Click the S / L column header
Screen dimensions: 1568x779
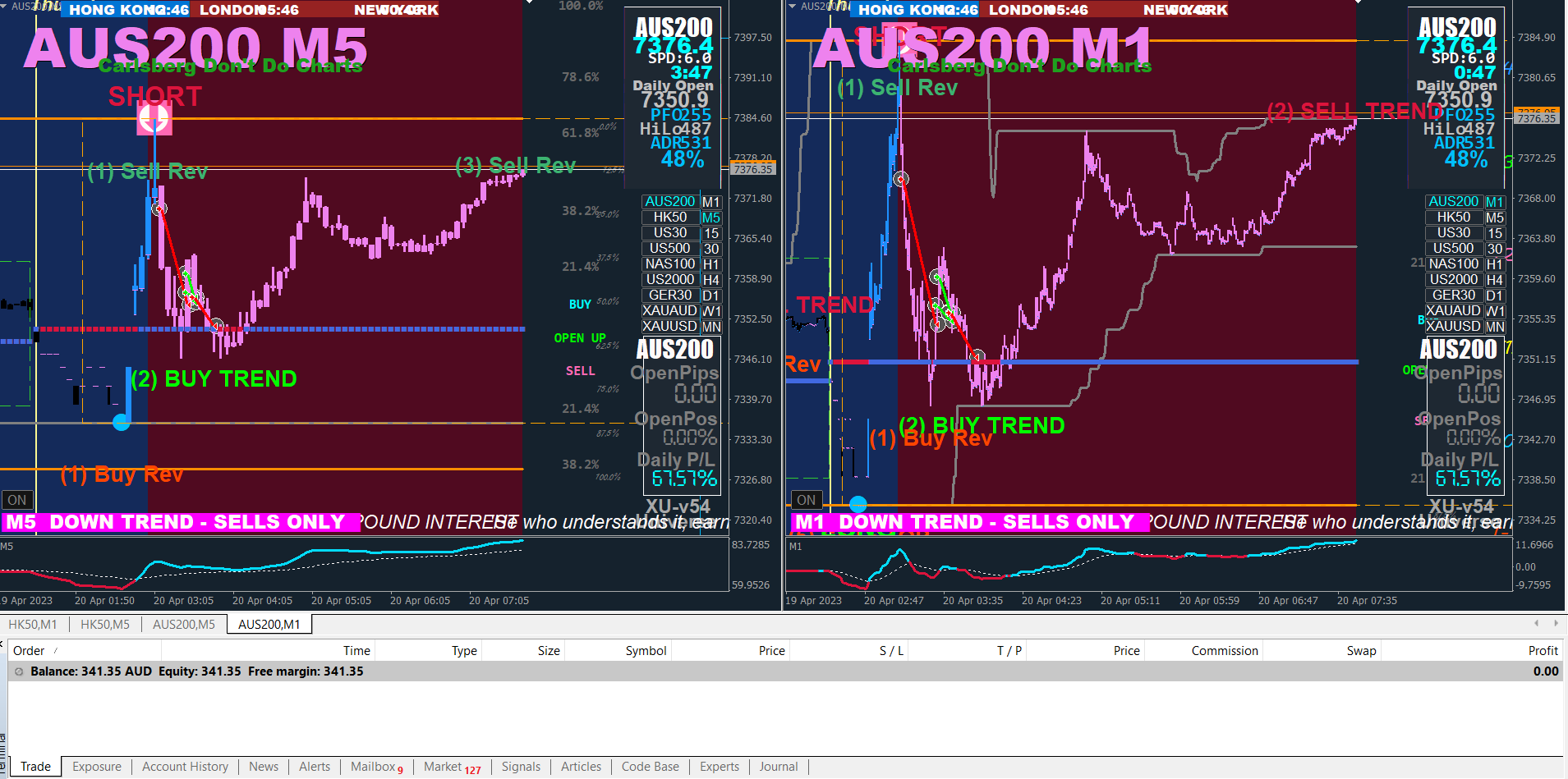click(x=849, y=651)
